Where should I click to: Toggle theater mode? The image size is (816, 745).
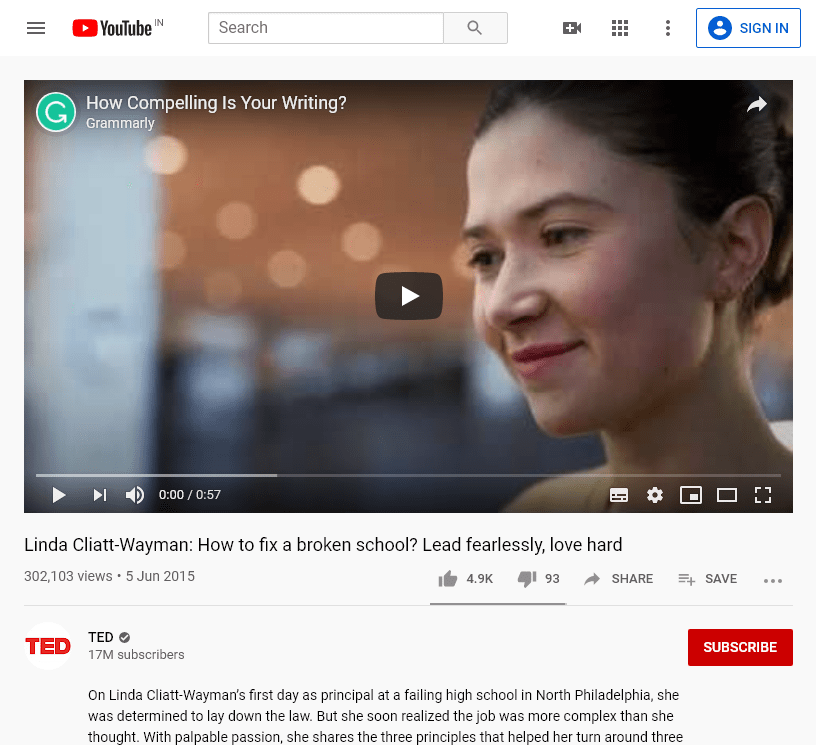[x=727, y=495]
